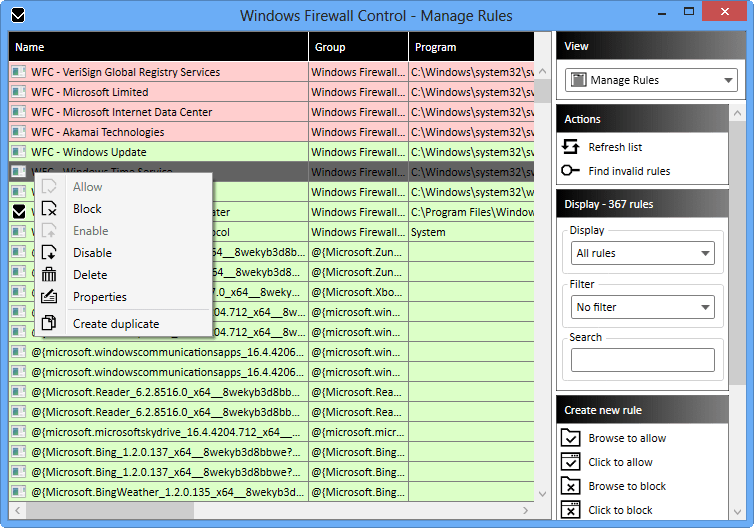Click the horizontal scrollbar right arrow
Screen dimensions: 754x528
click(525, 510)
